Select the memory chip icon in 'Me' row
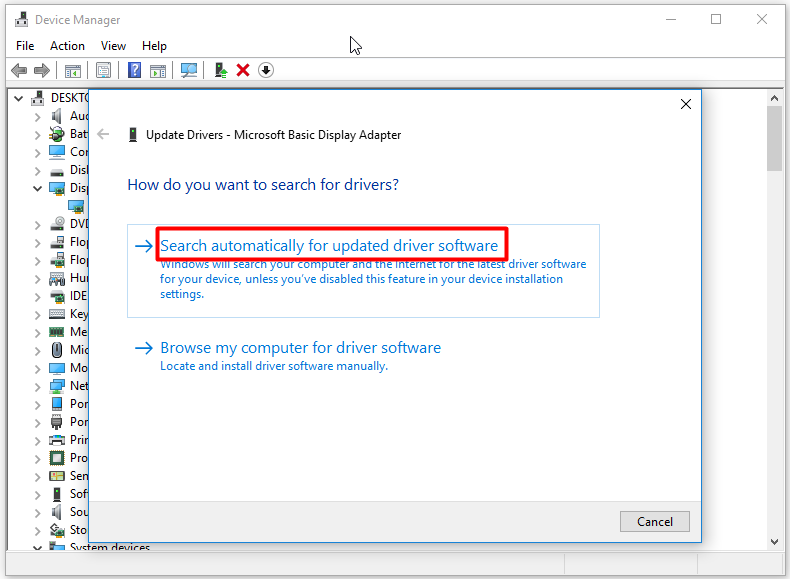Image resolution: width=790 pixels, height=579 pixels. [56, 332]
